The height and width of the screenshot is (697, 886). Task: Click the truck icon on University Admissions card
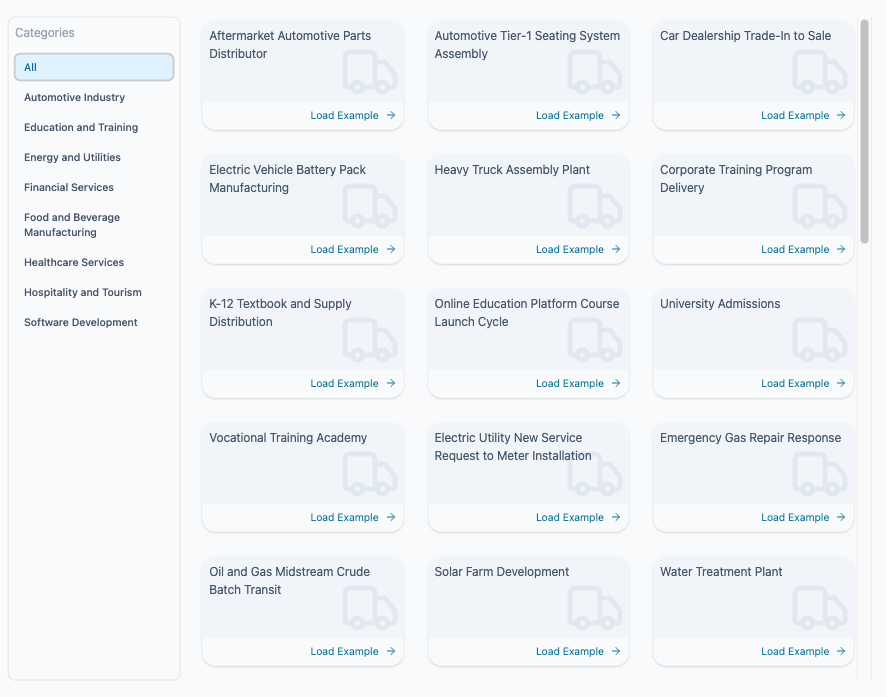[x=819, y=340]
